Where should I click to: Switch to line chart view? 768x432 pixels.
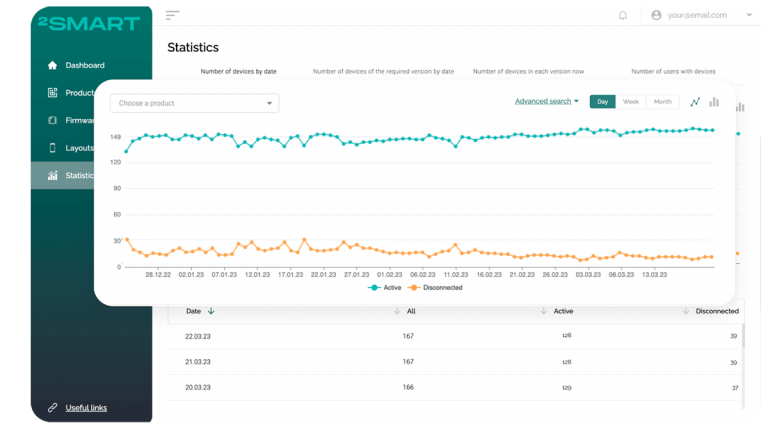(x=695, y=102)
